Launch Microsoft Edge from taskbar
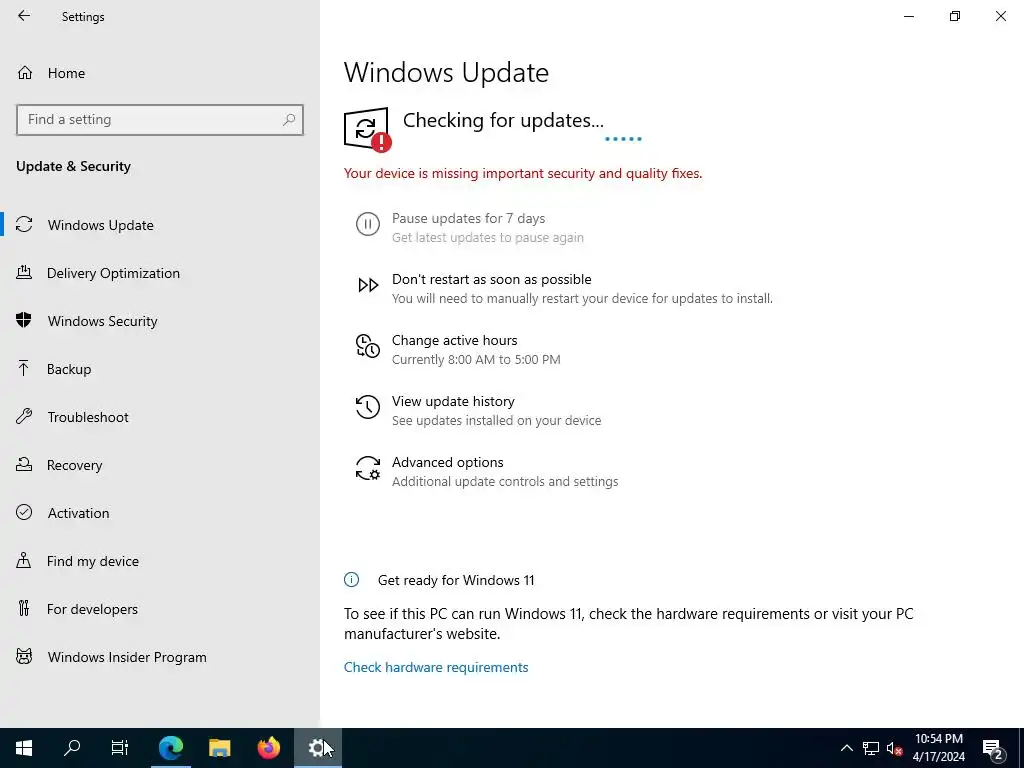 click(x=171, y=748)
